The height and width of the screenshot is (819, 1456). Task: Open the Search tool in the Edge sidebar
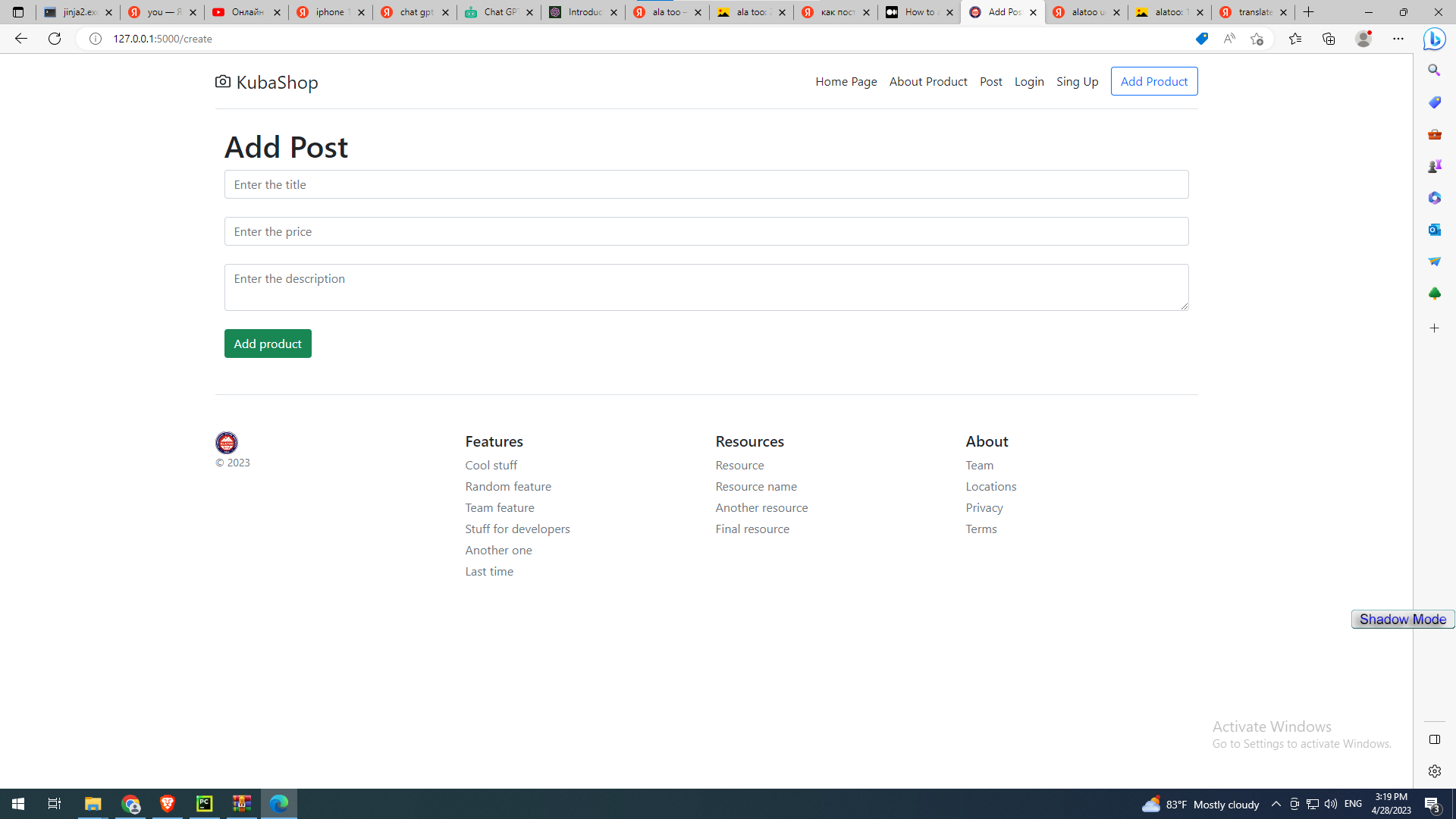point(1434,70)
